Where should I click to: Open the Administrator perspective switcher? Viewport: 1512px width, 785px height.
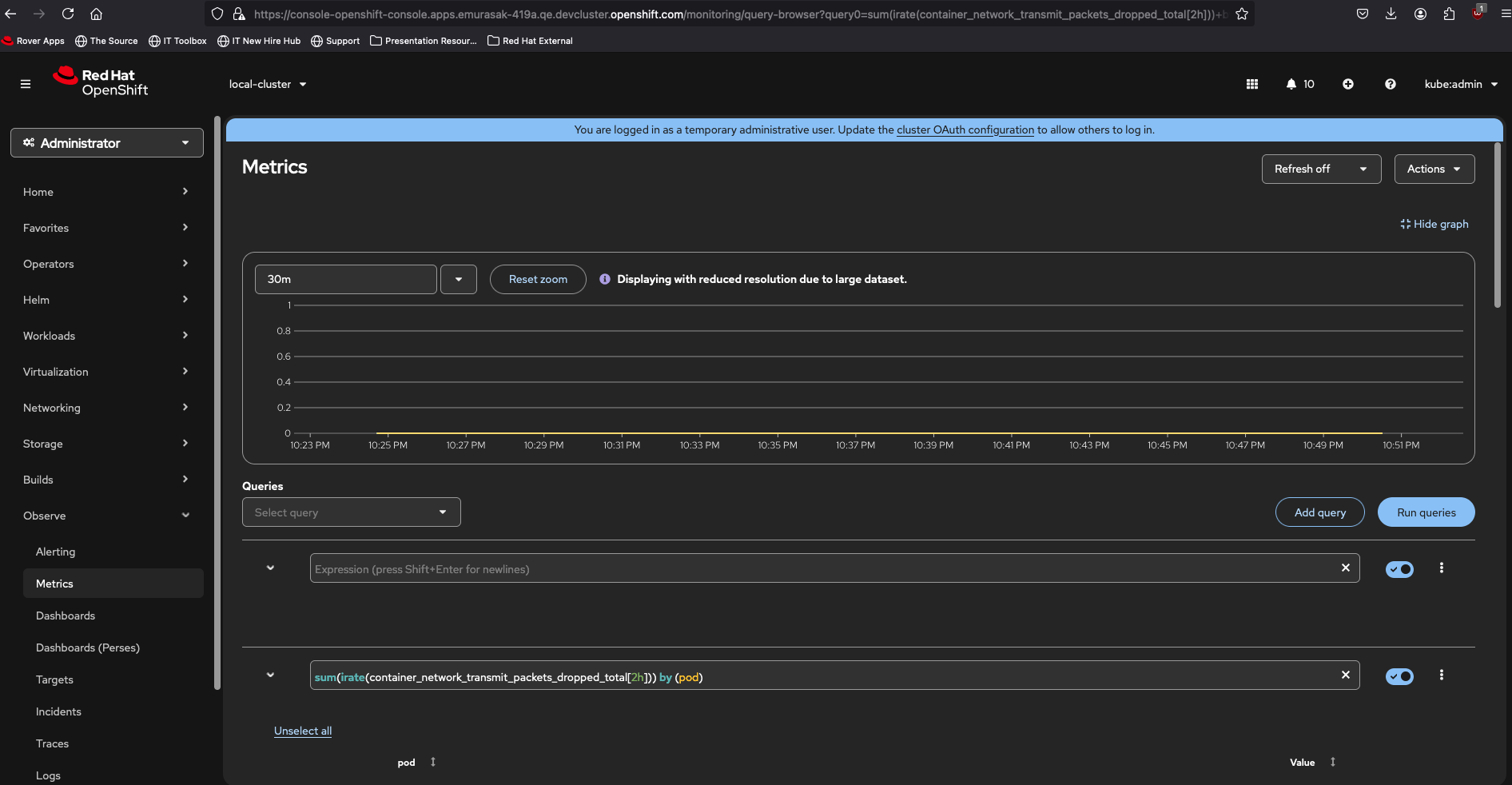[107, 143]
